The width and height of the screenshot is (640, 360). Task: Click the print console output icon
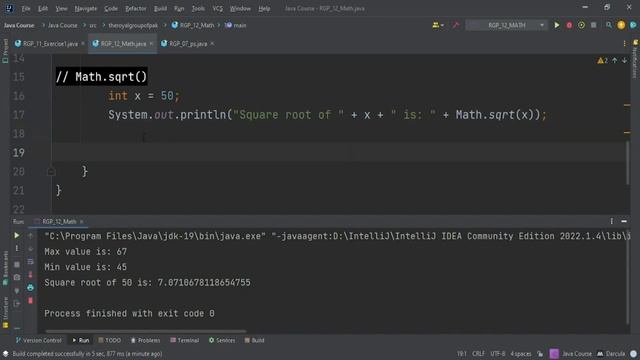pyautogui.click(x=30, y=288)
